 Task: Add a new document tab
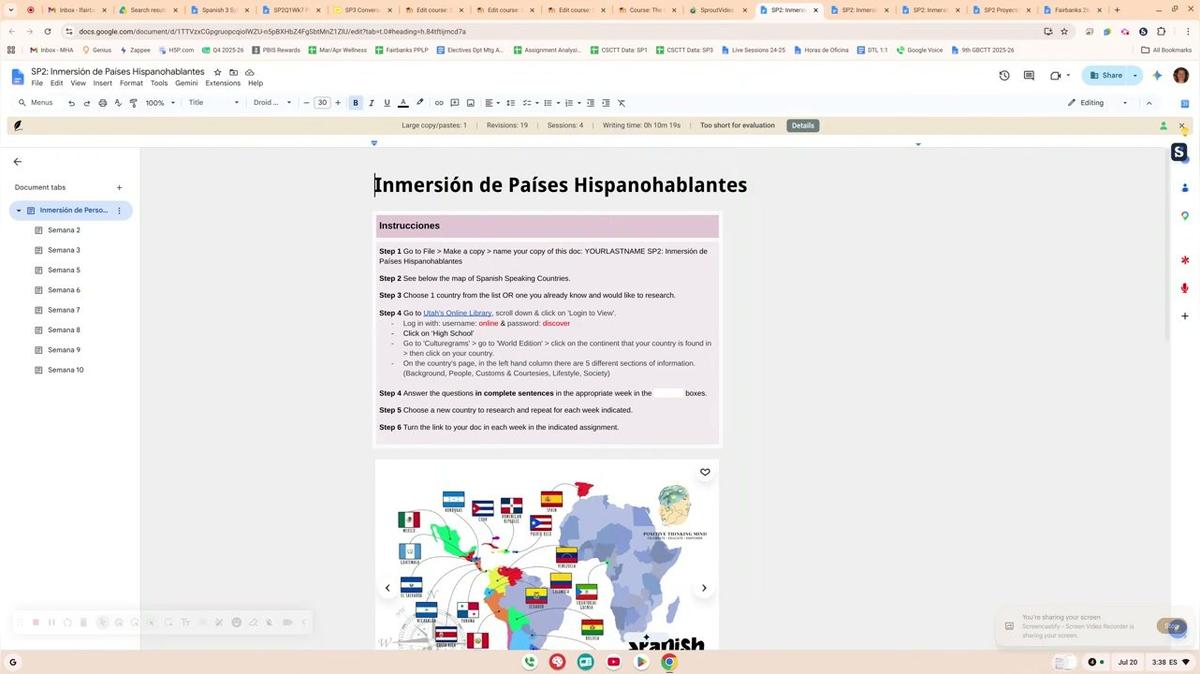pos(119,187)
